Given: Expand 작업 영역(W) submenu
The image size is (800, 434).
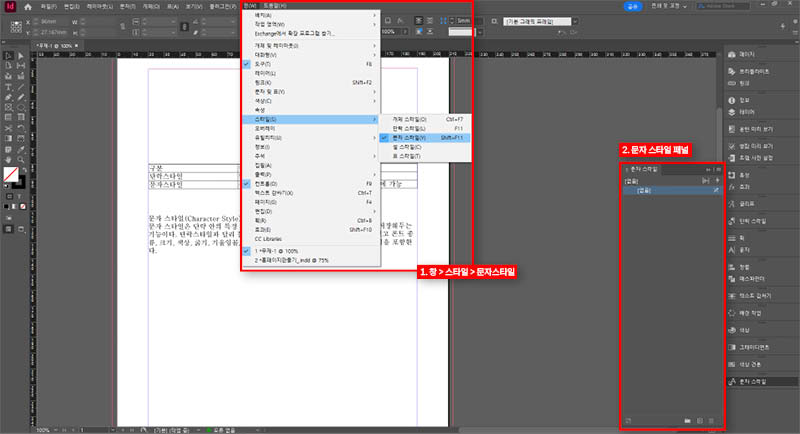Looking at the screenshot, I should click(x=311, y=24).
